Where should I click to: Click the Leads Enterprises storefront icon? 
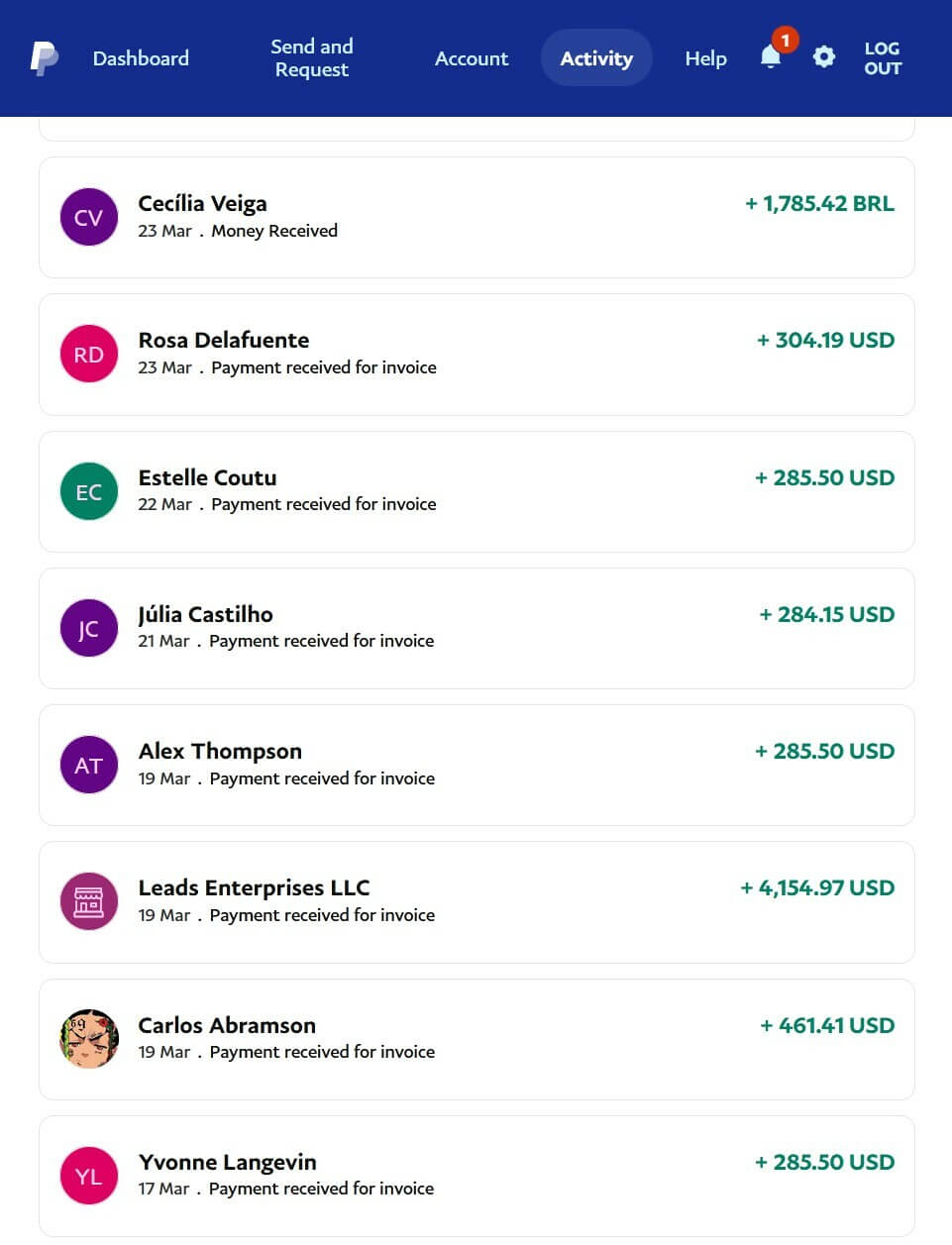coord(89,901)
